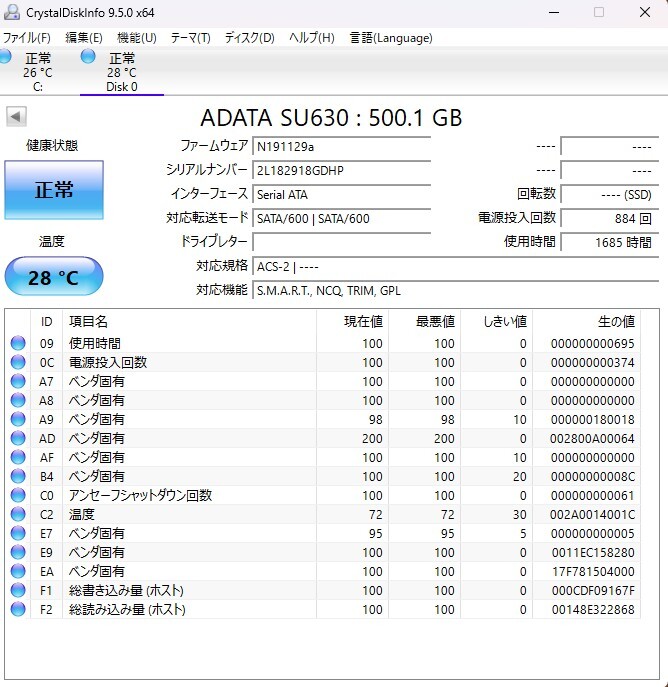668x687 pixels.
Task: Close the CrystalDiskInfo window
Action: coord(645,12)
